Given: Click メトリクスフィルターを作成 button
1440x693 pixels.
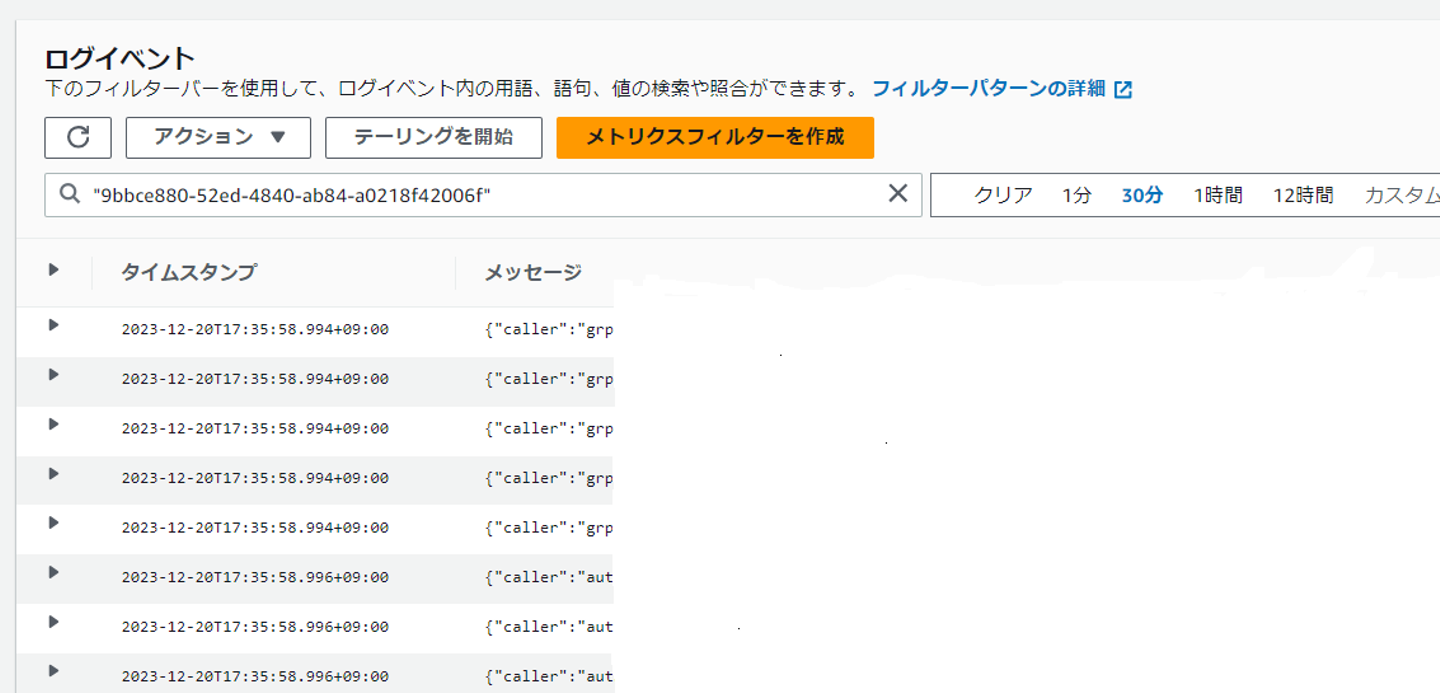Looking at the screenshot, I should (x=715, y=138).
